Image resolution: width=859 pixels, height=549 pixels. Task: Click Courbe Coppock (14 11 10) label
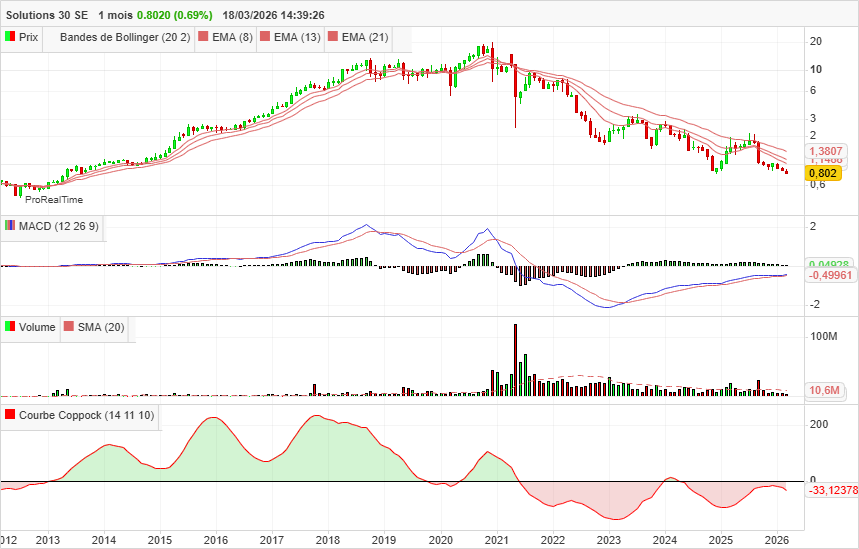point(87,415)
